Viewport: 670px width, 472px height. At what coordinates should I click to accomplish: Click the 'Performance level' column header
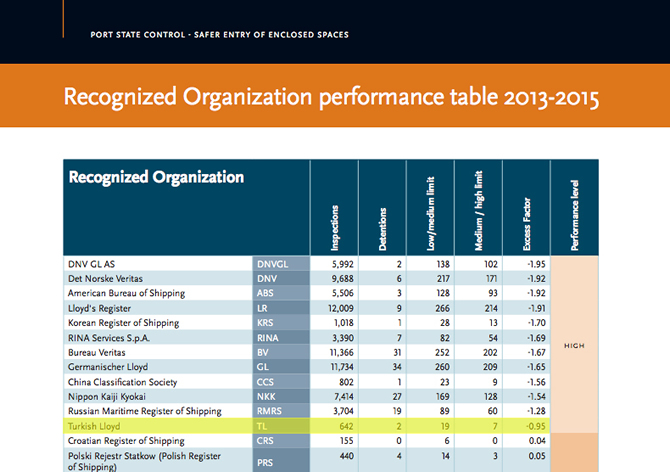tap(575, 215)
